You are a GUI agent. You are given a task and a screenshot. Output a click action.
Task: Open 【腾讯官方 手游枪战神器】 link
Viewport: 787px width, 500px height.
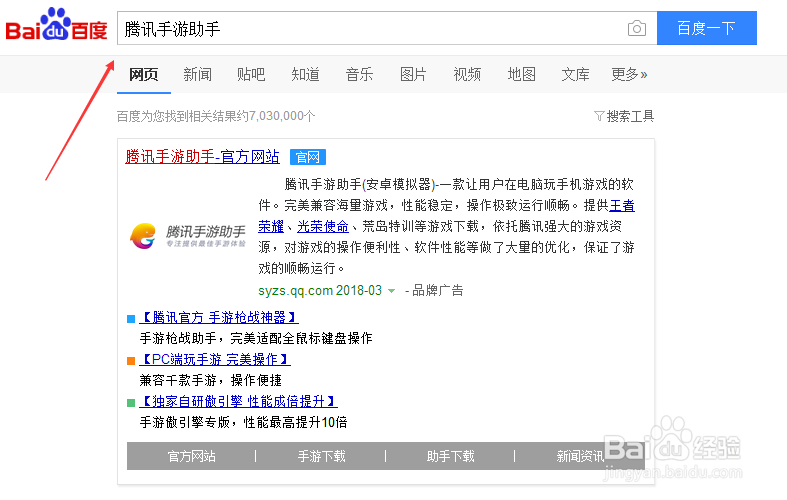(x=219, y=317)
